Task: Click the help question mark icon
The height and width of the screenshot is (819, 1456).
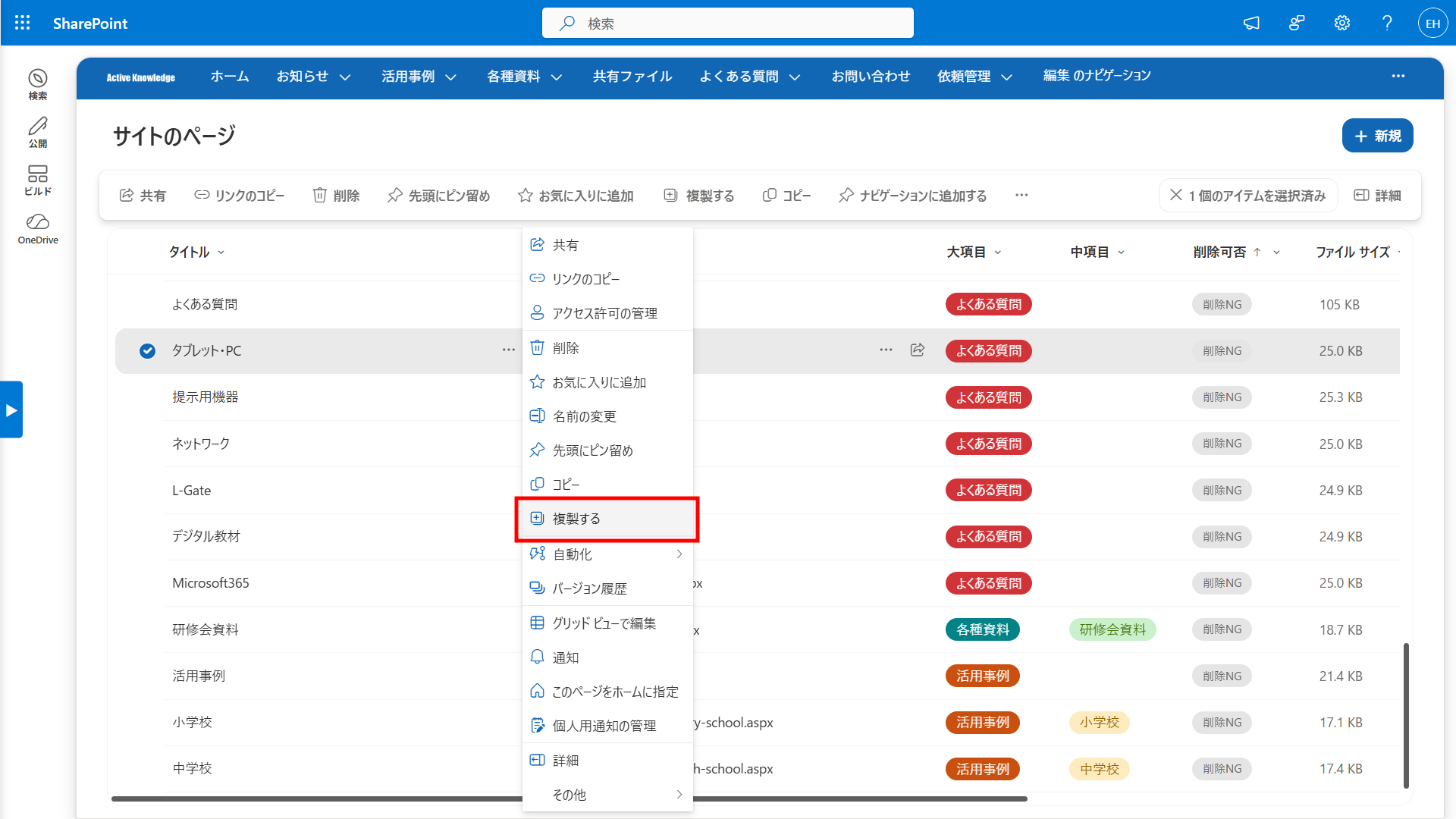Action: (x=1387, y=23)
